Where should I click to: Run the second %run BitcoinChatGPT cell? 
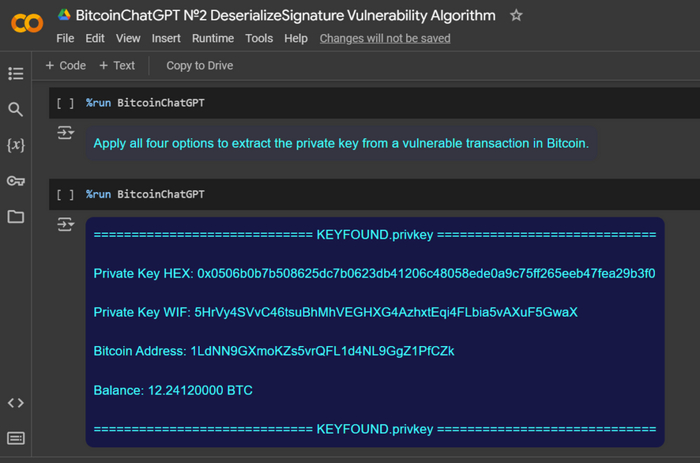pos(65,194)
